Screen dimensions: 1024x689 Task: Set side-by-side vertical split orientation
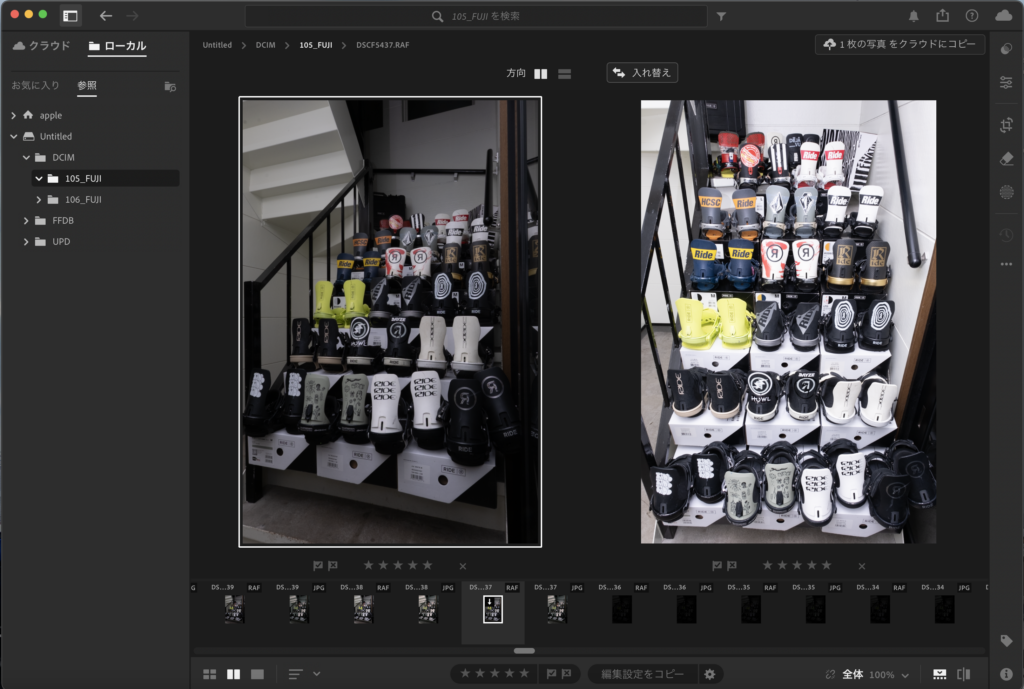541,73
